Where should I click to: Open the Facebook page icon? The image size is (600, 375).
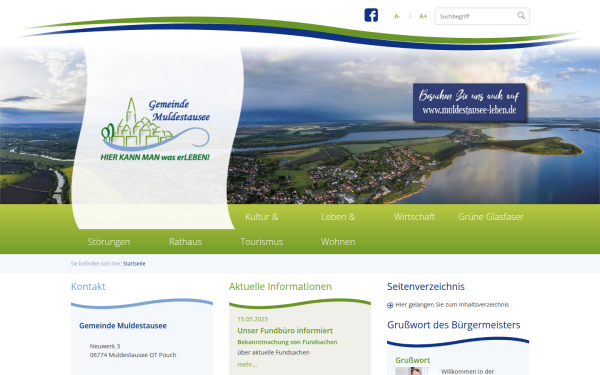(371, 15)
